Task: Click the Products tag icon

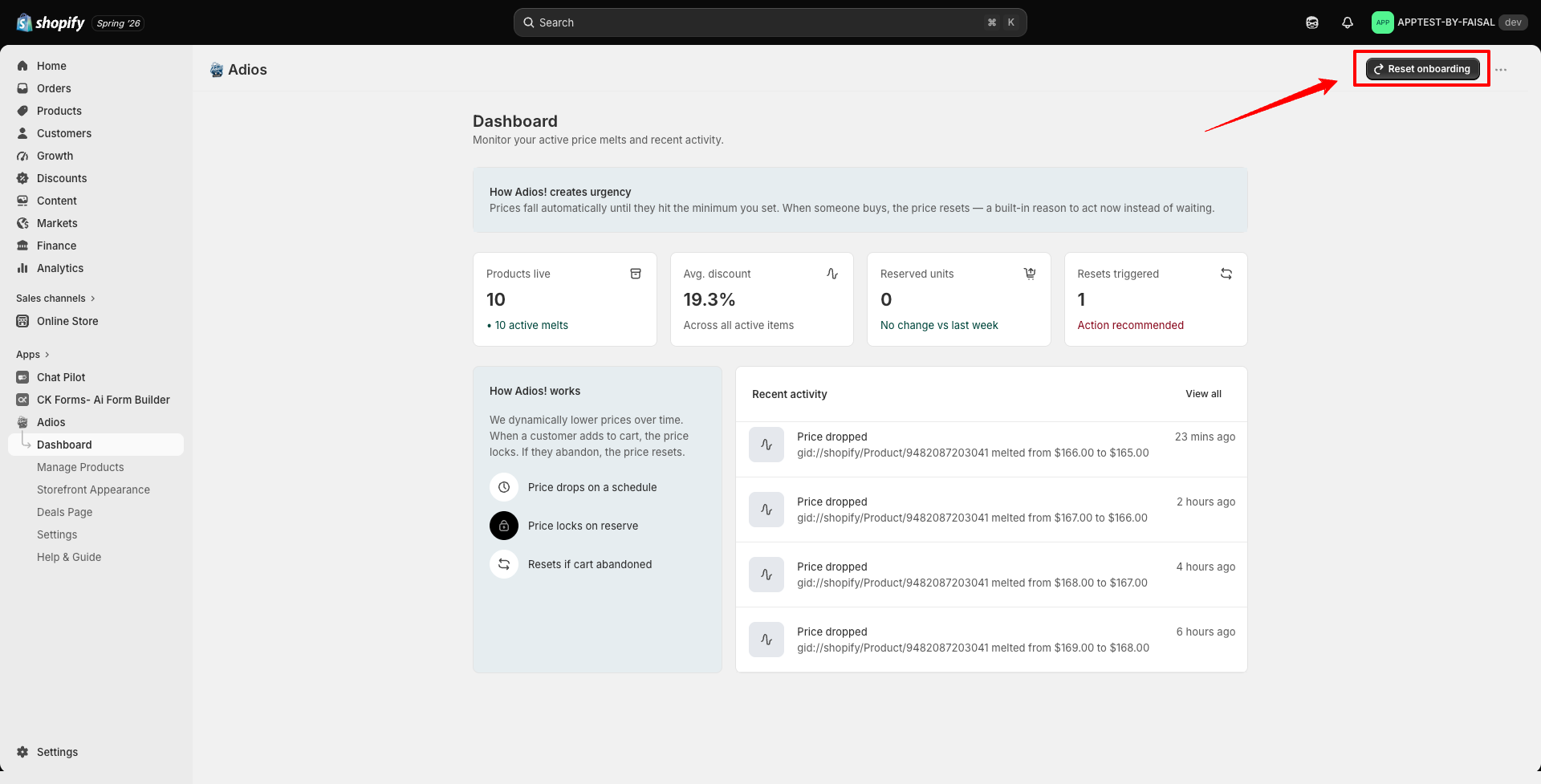Action: click(x=22, y=111)
